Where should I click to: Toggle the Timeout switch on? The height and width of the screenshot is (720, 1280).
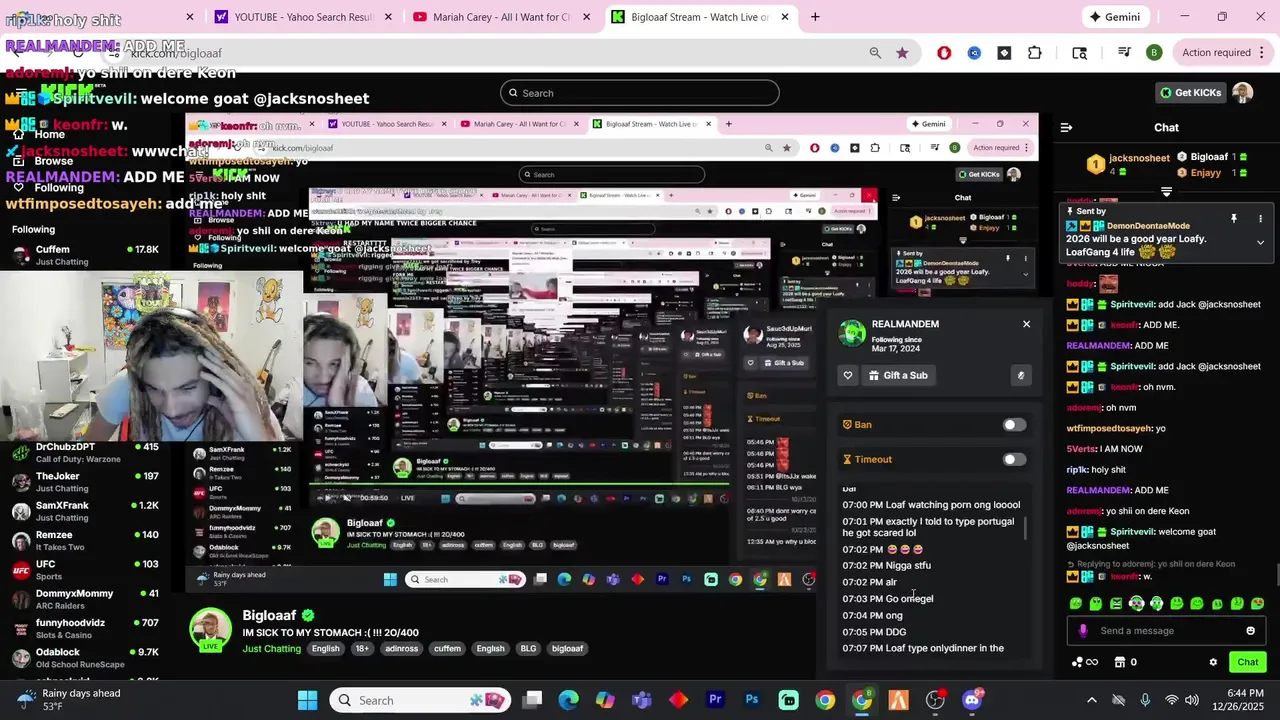point(1014,460)
